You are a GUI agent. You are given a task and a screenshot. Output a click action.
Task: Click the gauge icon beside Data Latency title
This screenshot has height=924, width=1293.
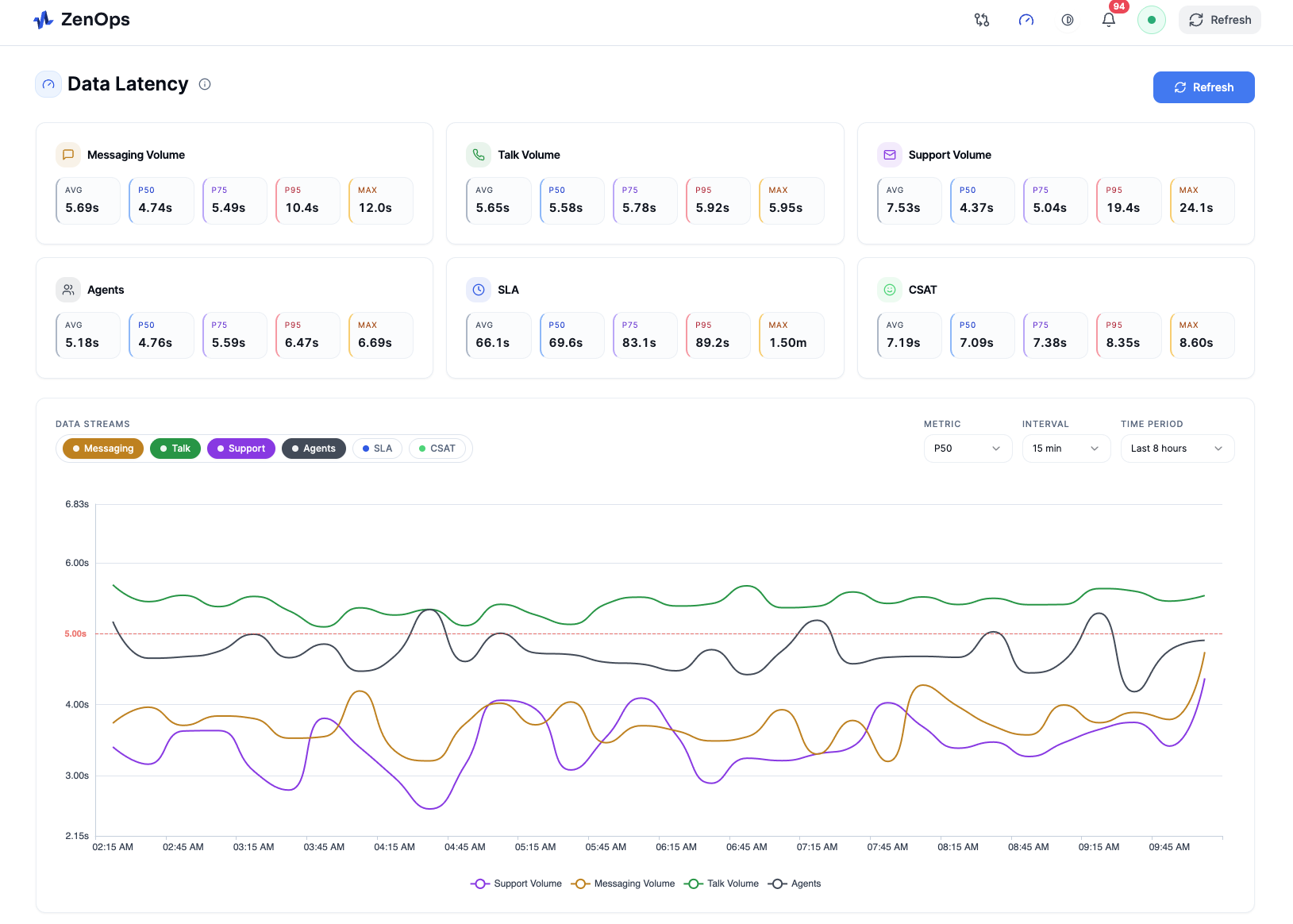48,84
